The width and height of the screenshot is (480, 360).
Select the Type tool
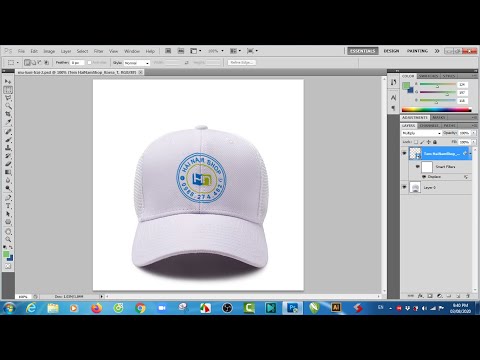pyautogui.click(x=8, y=206)
